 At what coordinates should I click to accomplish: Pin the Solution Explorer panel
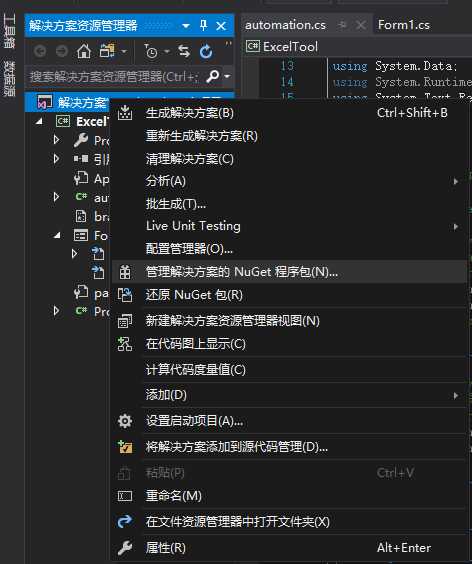(204, 26)
